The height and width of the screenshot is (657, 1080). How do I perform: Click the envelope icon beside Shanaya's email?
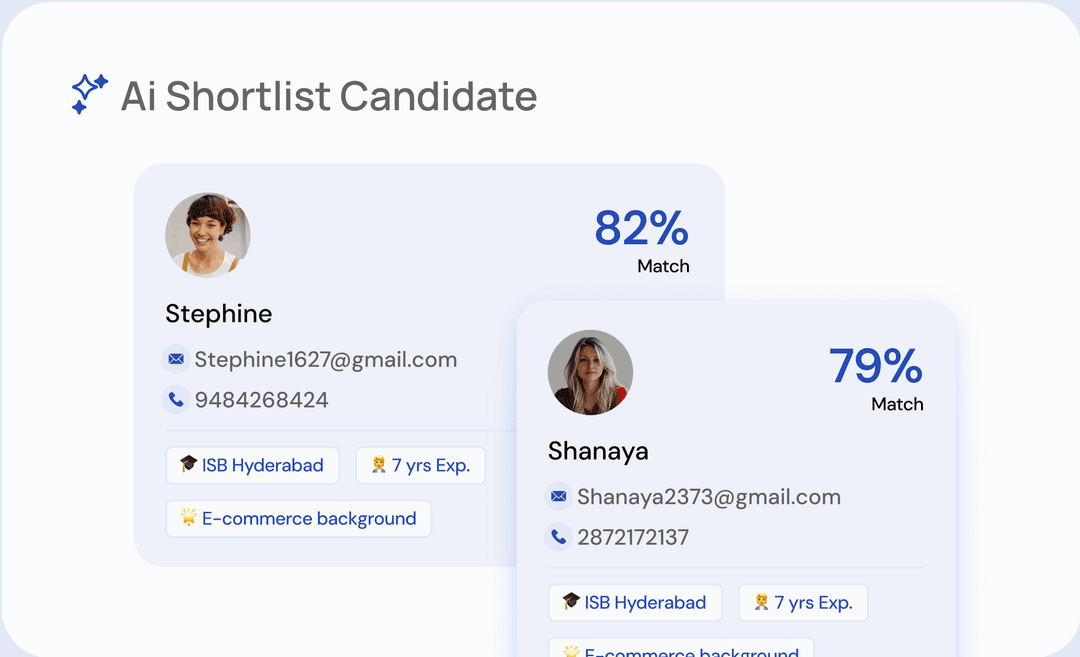[558, 496]
